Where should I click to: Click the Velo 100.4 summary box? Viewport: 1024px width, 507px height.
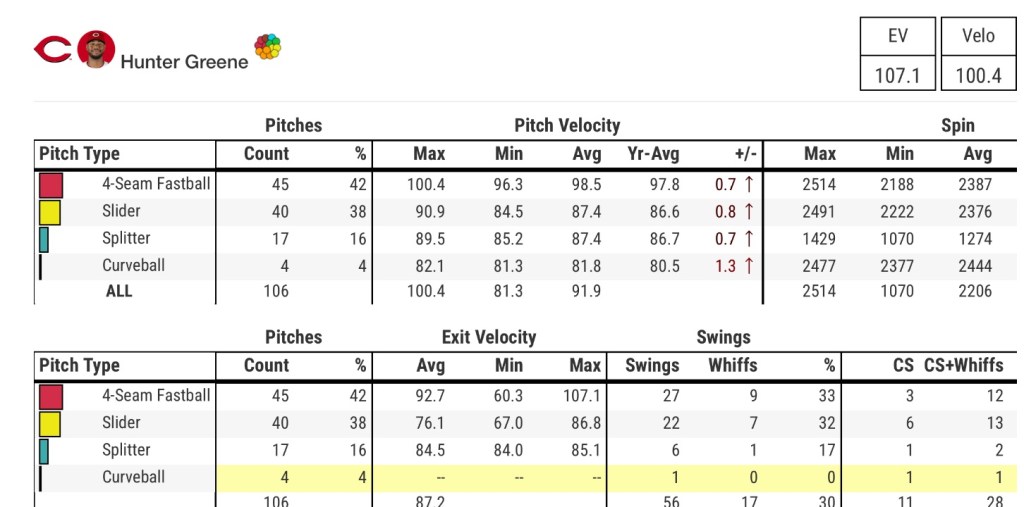(978, 55)
